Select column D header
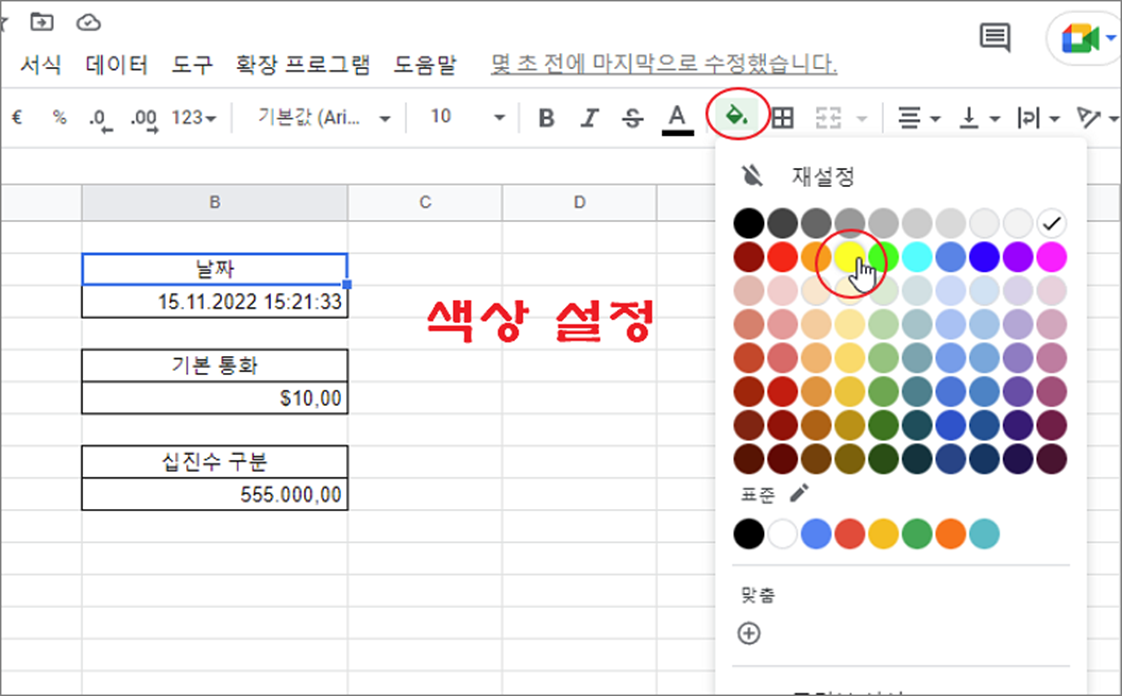The image size is (1122, 696). click(580, 202)
